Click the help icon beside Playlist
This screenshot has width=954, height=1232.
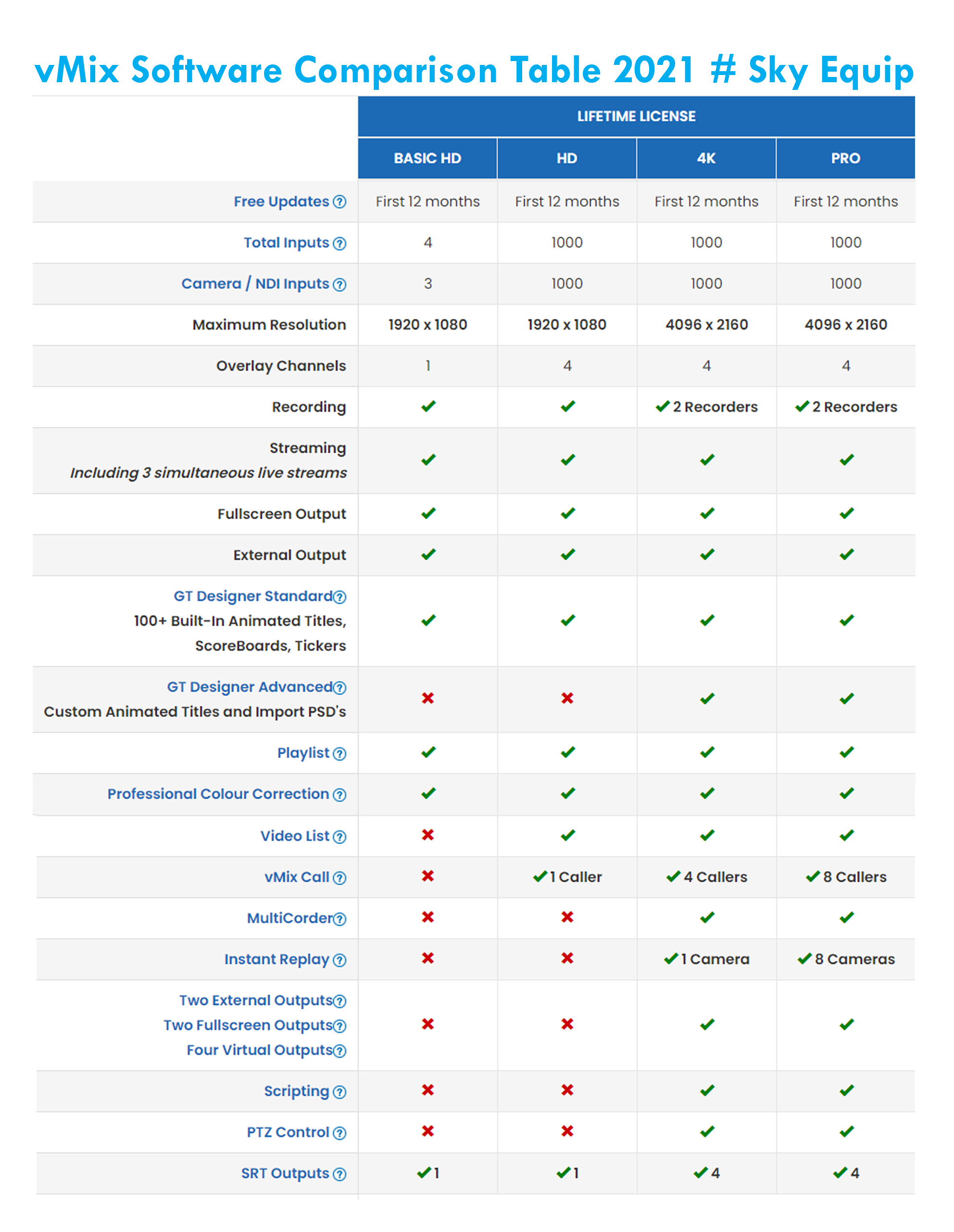pos(339,754)
